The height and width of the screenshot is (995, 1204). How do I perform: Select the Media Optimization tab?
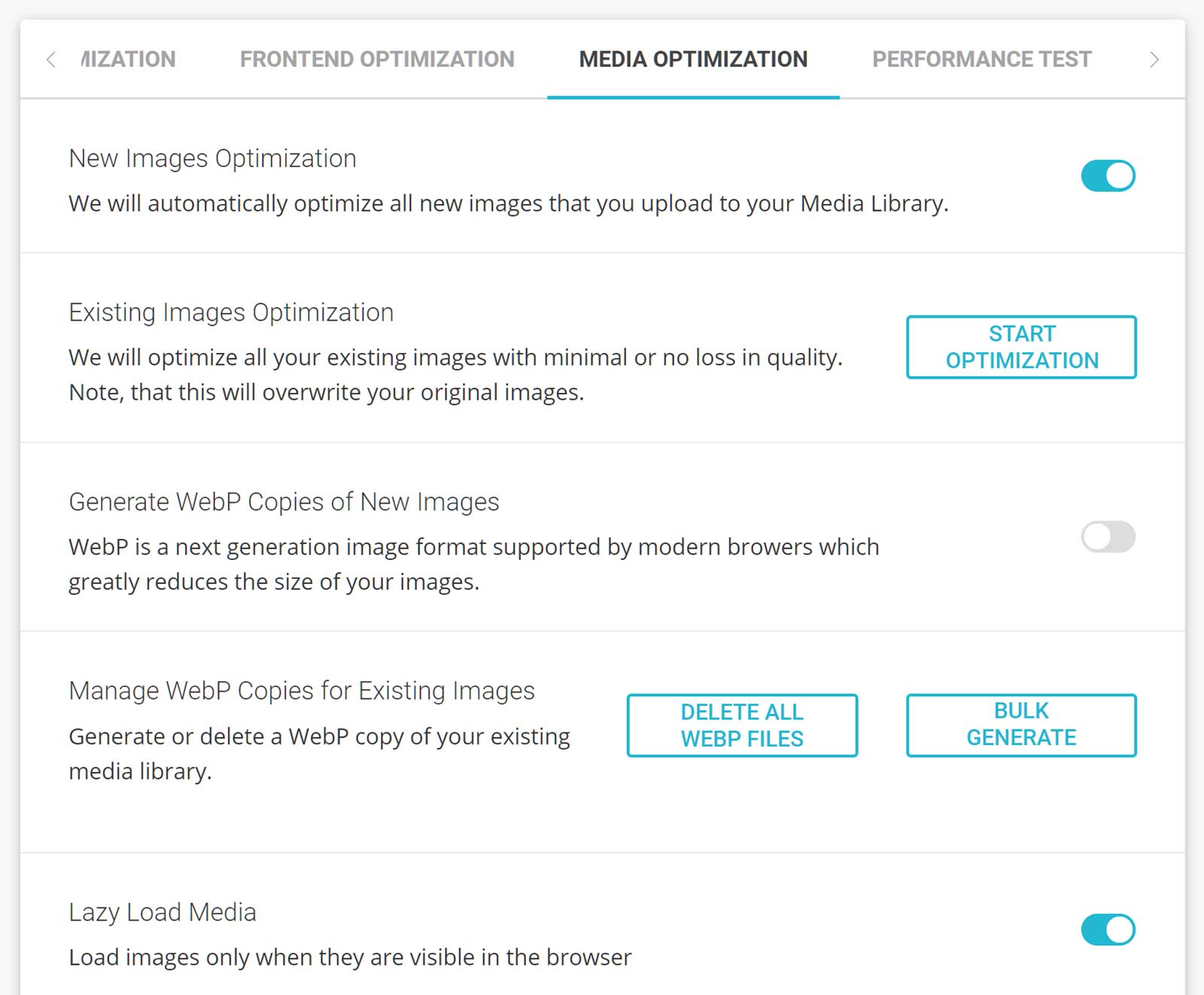(693, 59)
